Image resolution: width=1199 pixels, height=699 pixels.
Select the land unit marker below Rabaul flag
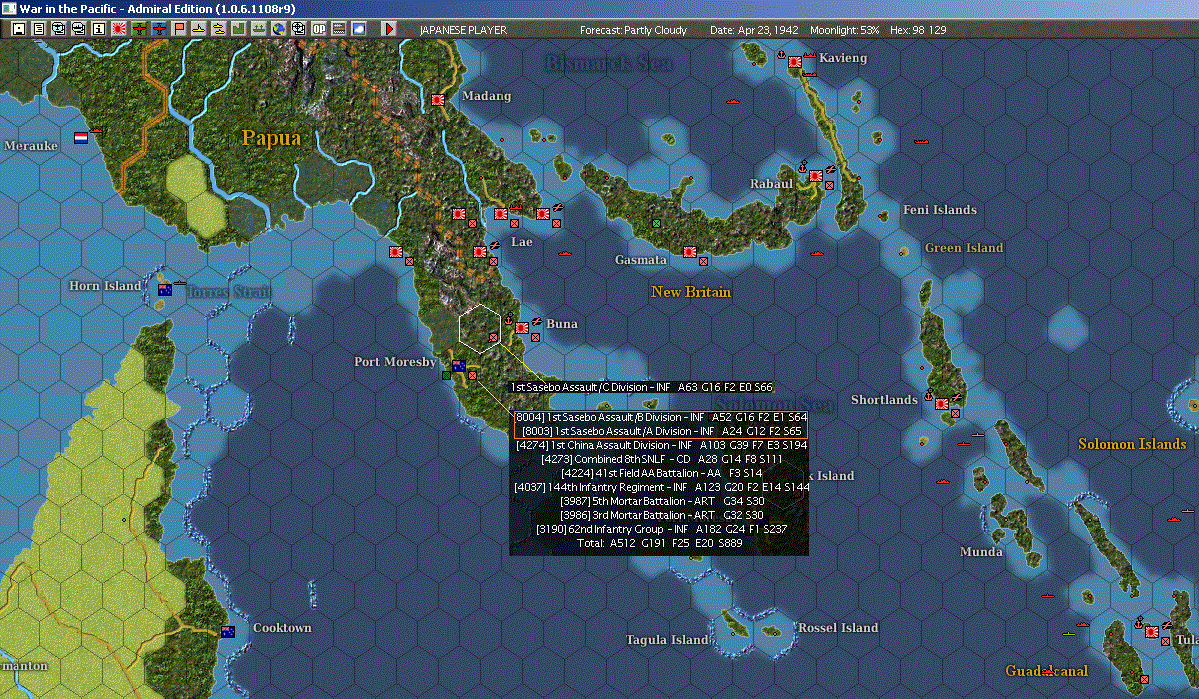coord(830,185)
